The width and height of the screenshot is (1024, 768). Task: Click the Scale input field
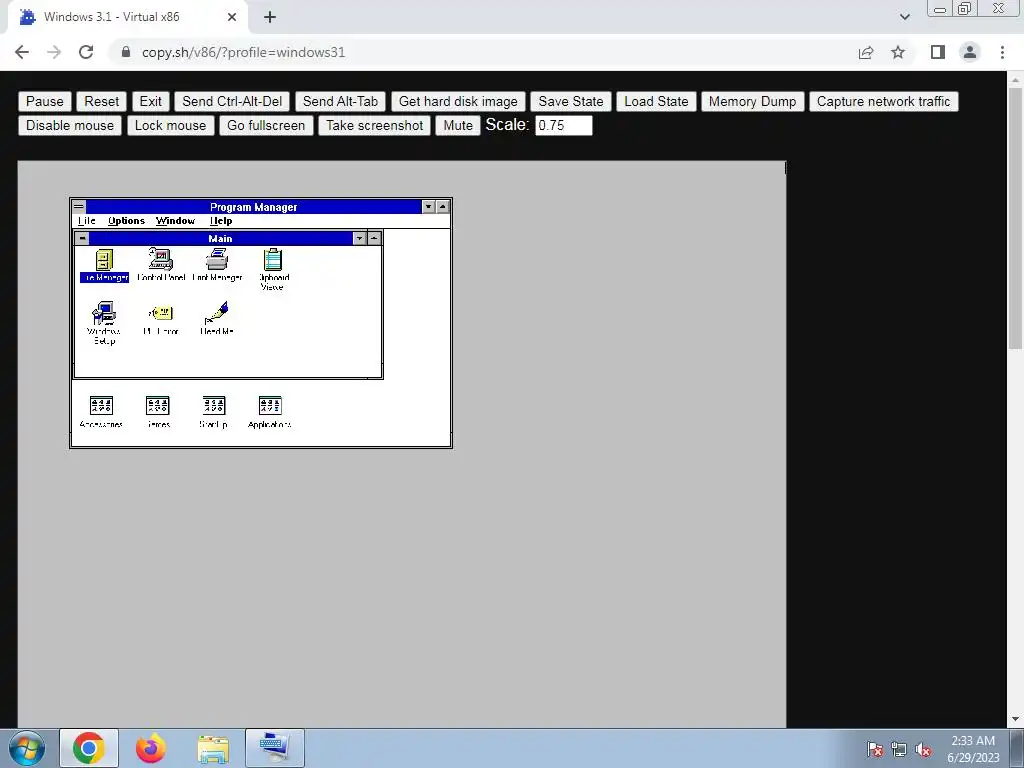(564, 125)
